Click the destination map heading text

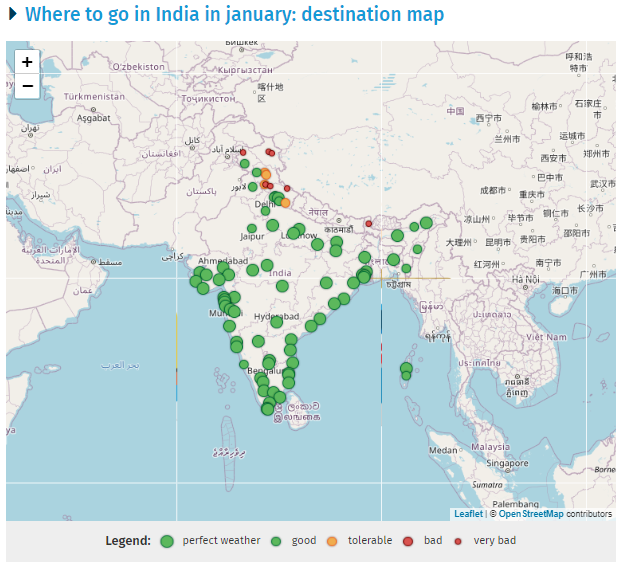point(234,15)
